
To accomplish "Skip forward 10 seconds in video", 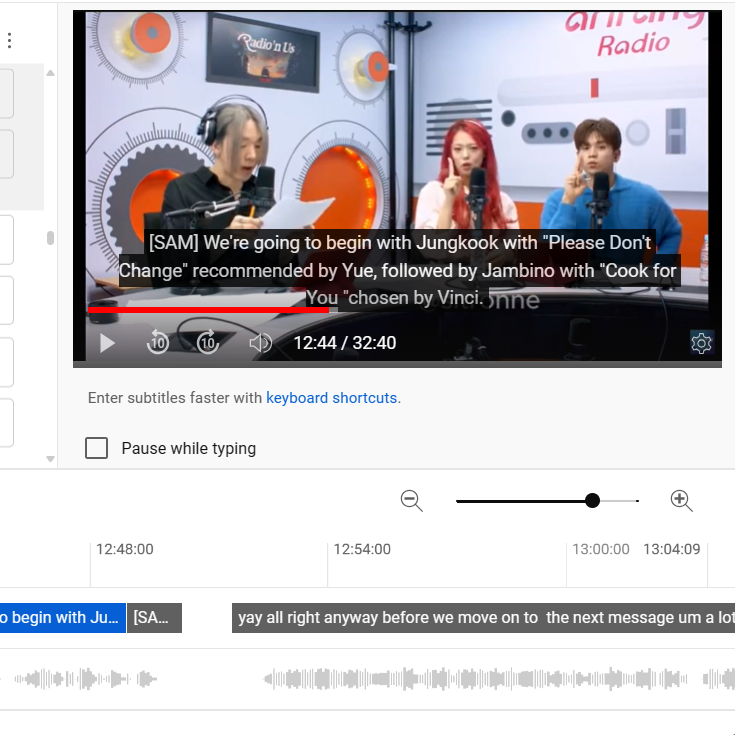I will click(208, 342).
